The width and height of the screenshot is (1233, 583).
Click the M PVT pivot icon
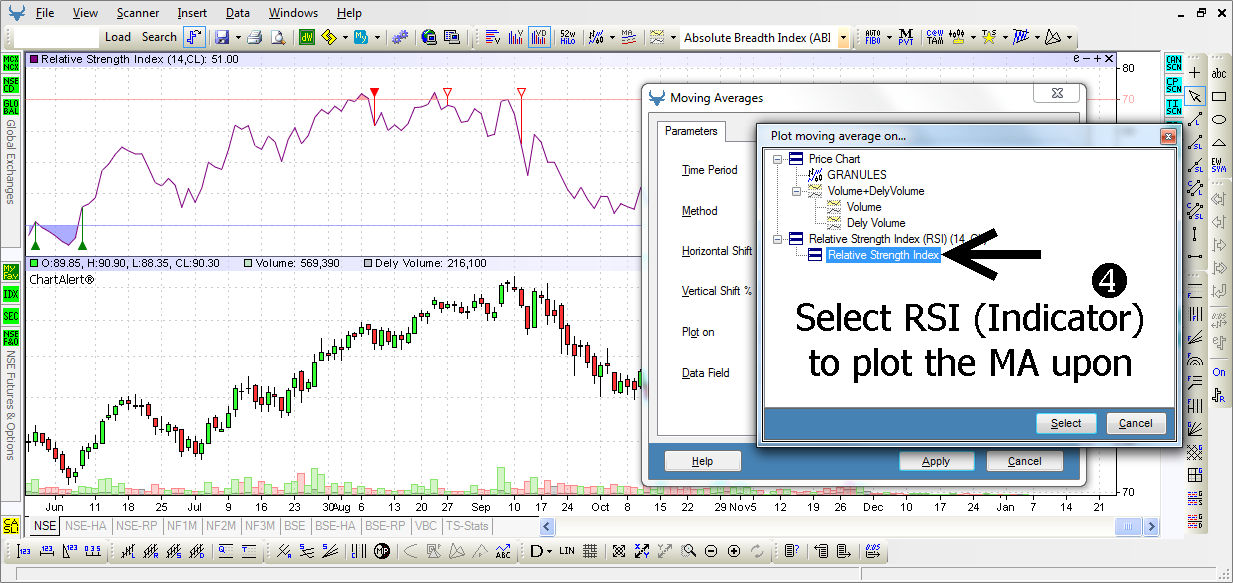tap(906, 37)
